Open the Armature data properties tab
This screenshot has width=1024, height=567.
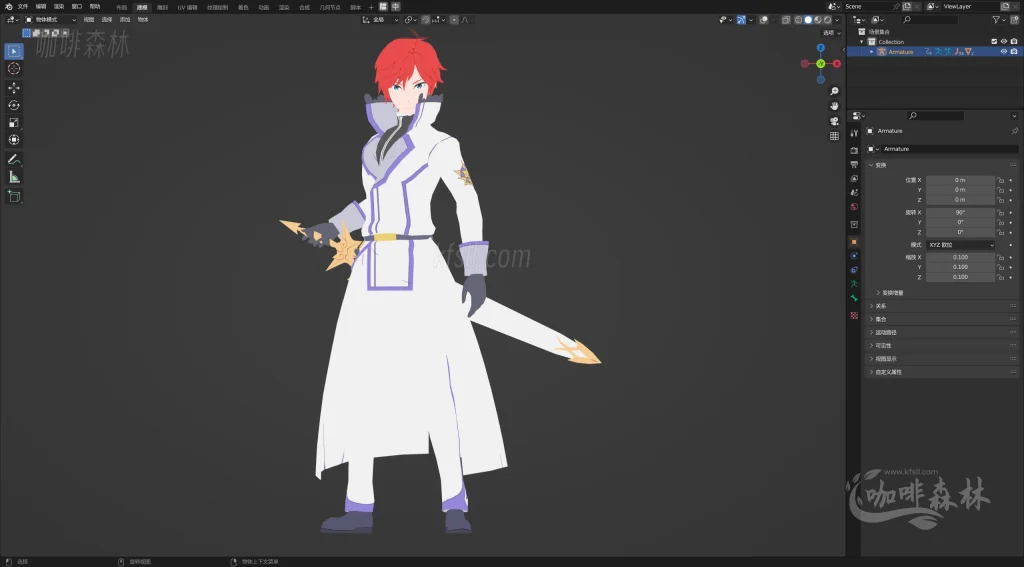point(854,284)
